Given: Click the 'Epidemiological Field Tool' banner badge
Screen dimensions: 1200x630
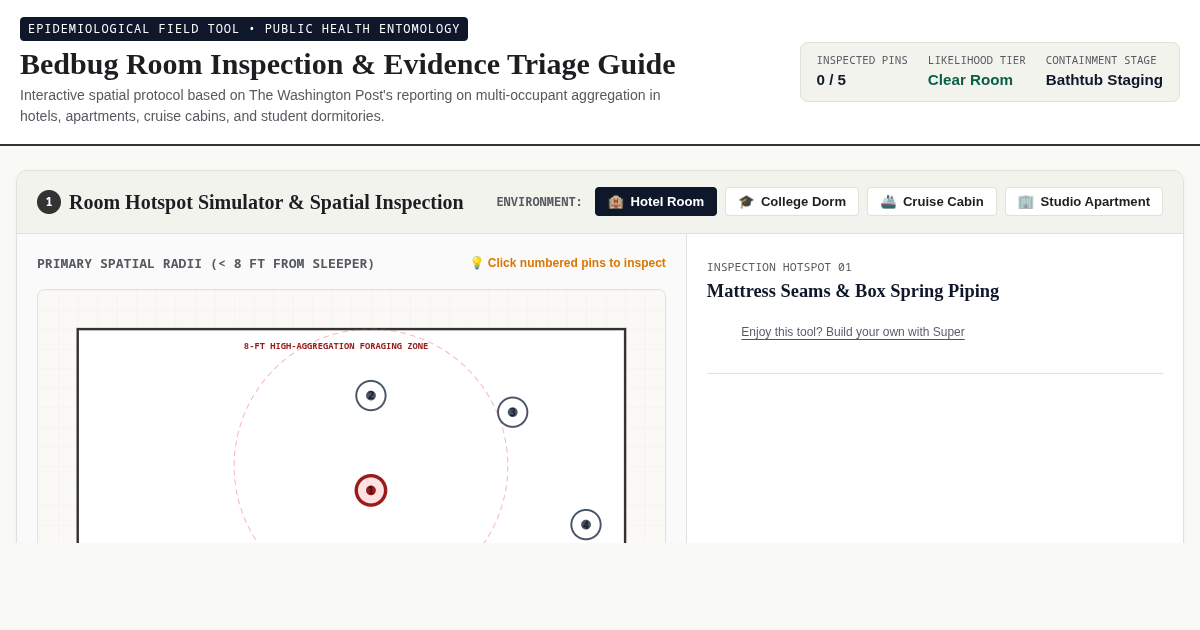Looking at the screenshot, I should click(x=244, y=29).
